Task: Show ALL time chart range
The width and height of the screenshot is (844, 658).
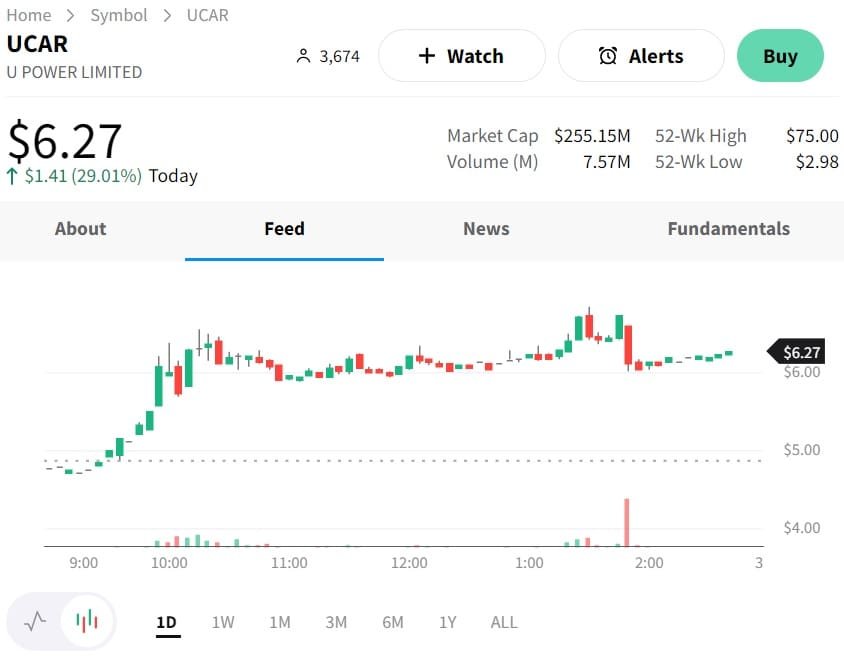Action: (x=504, y=622)
